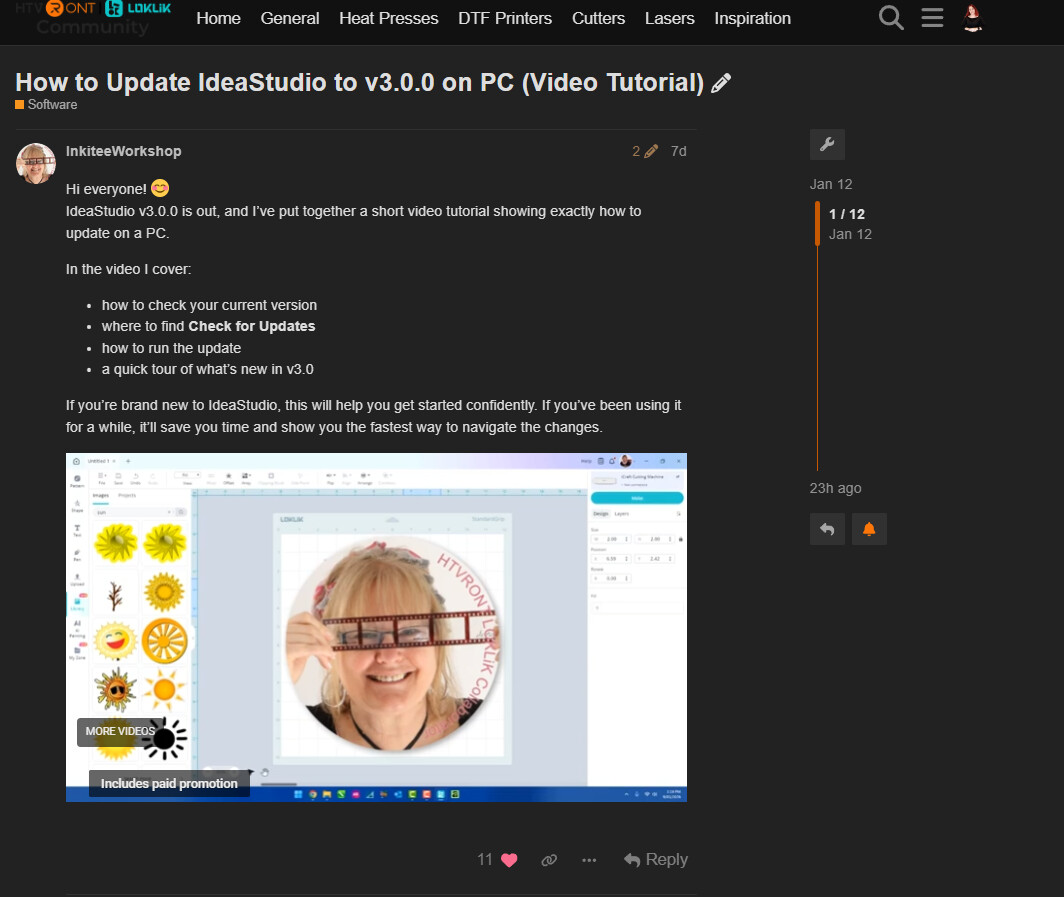Like the post with heart icon
1064x897 pixels.
point(509,860)
